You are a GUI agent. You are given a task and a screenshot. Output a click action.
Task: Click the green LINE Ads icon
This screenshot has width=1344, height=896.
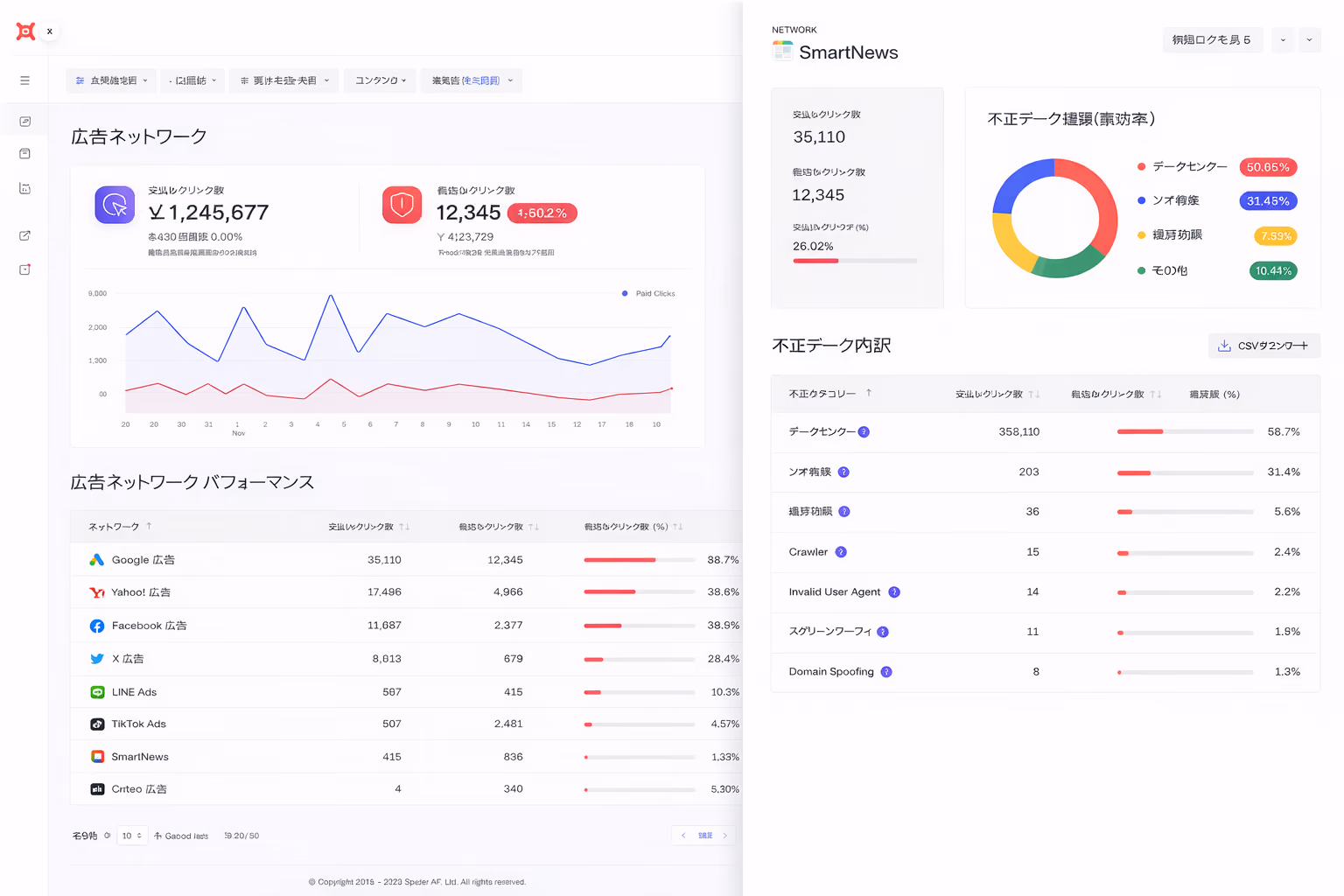tap(97, 692)
